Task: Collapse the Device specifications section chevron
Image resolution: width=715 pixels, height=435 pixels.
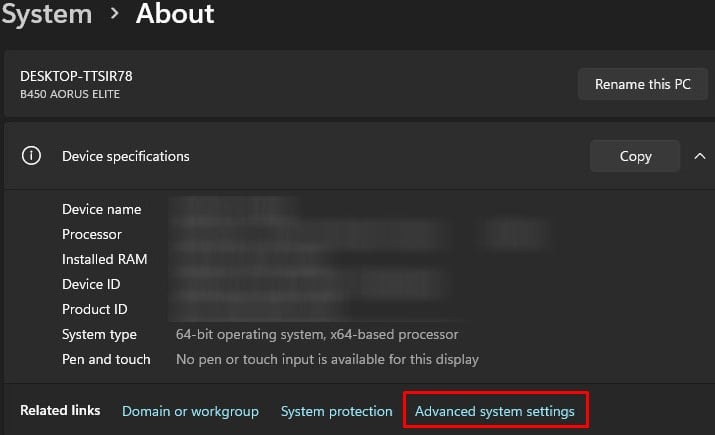Action: tap(699, 156)
